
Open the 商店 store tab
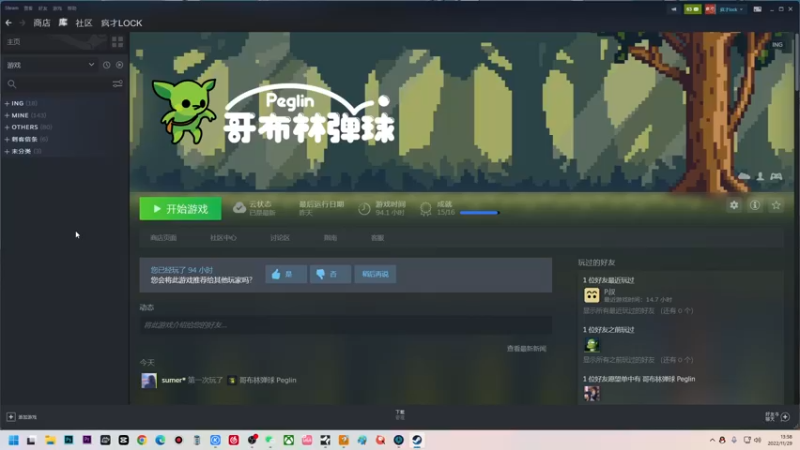pyautogui.click(x=42, y=23)
